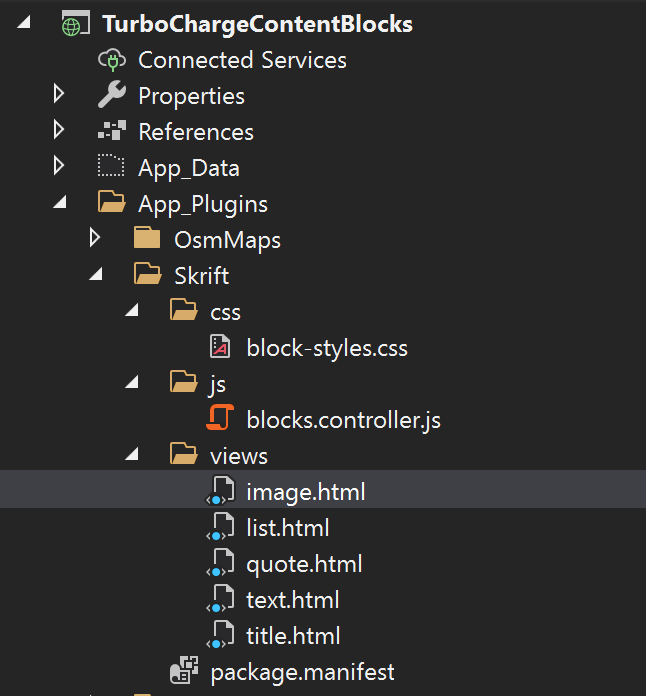Collapse the views folder arrow

(x=132, y=454)
